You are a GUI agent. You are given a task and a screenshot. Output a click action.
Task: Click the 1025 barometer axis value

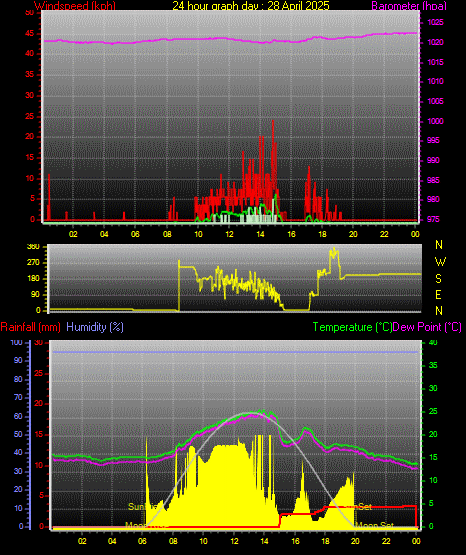pos(435,22)
